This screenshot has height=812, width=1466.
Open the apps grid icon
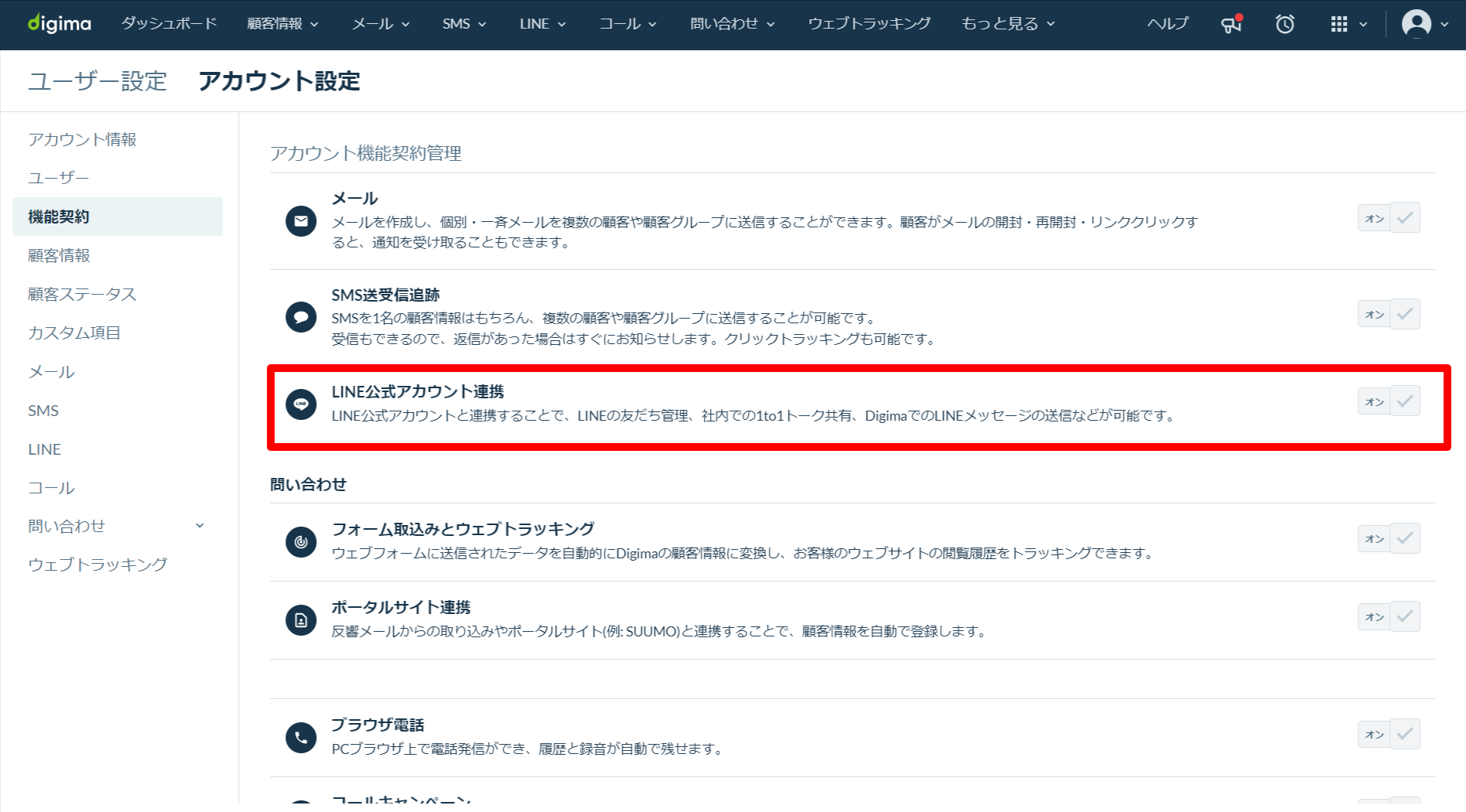click(x=1339, y=24)
